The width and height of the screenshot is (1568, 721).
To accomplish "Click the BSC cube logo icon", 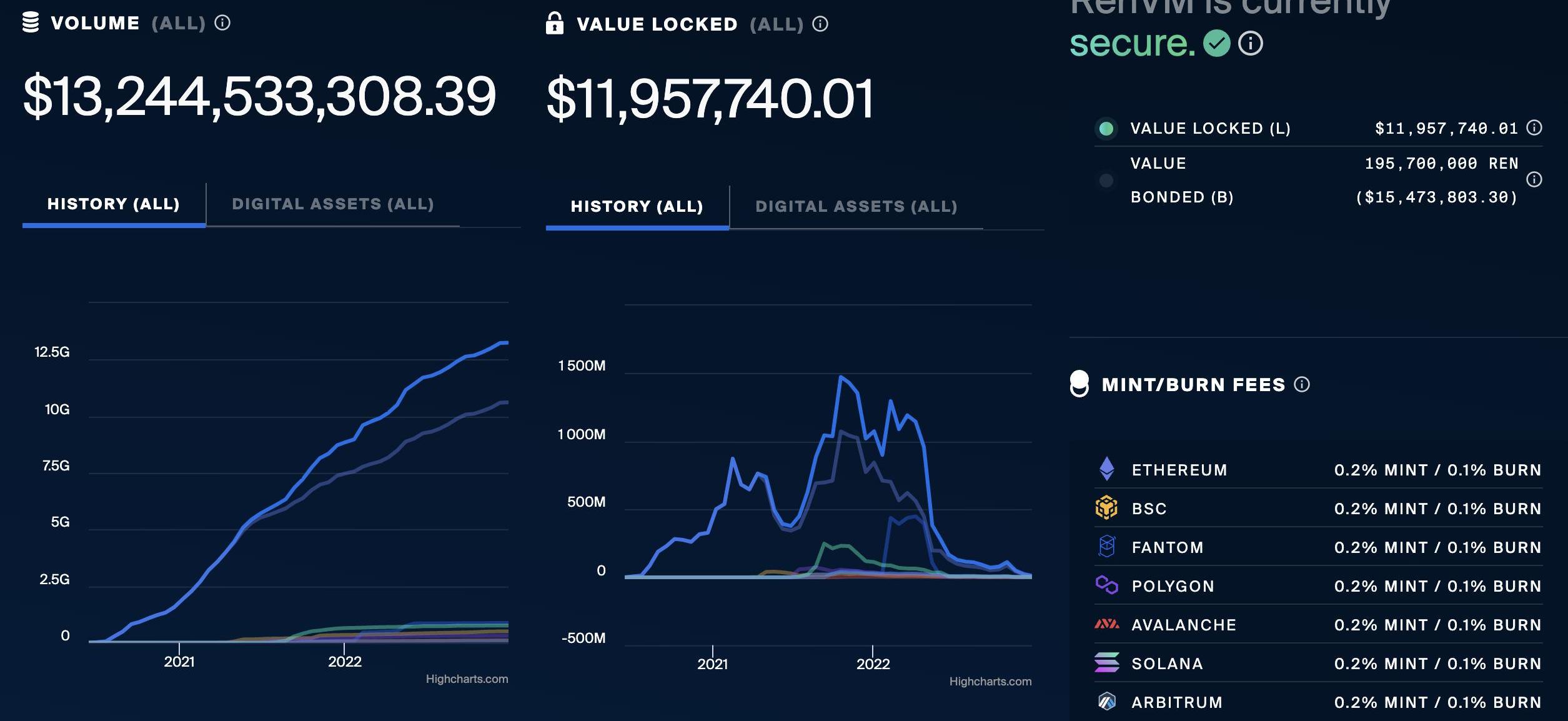I will point(1106,507).
